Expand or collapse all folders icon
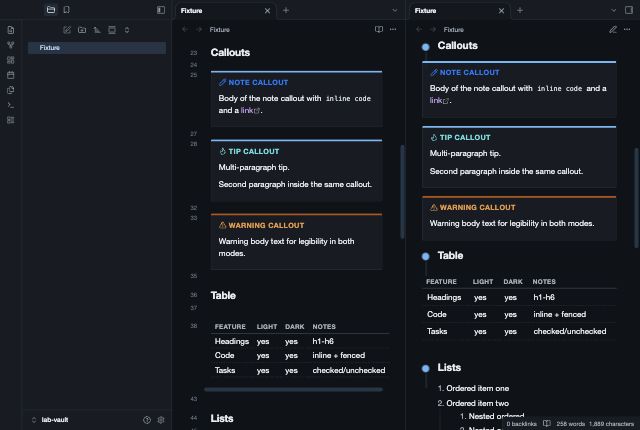Viewport: 640px width, 430px height. click(127, 30)
